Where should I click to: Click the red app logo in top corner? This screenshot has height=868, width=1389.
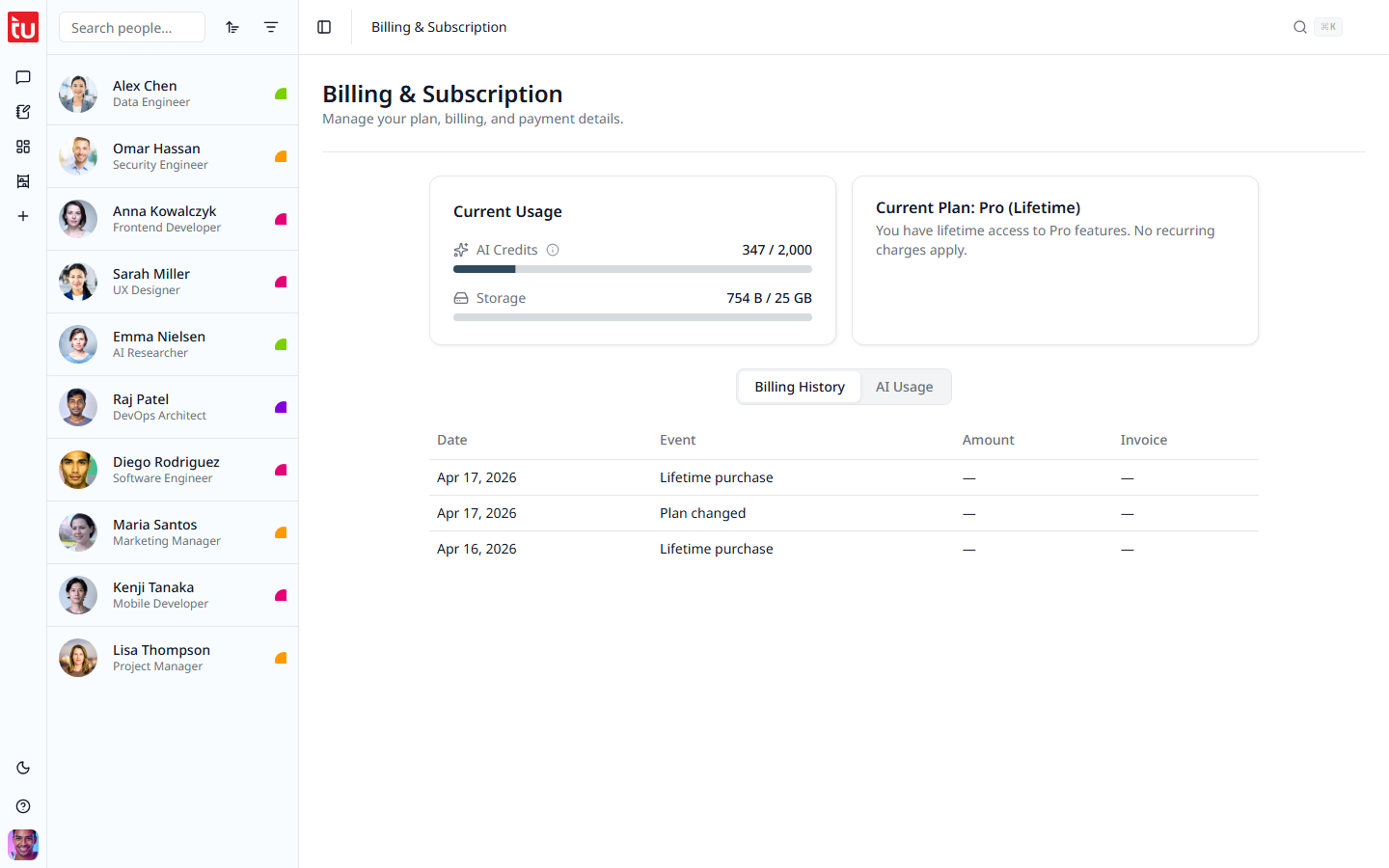pos(23,27)
